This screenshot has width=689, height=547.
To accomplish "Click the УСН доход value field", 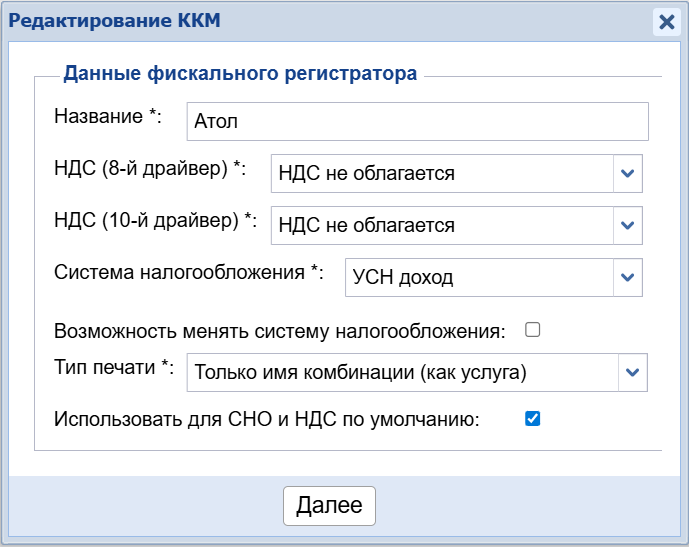I will [x=478, y=277].
